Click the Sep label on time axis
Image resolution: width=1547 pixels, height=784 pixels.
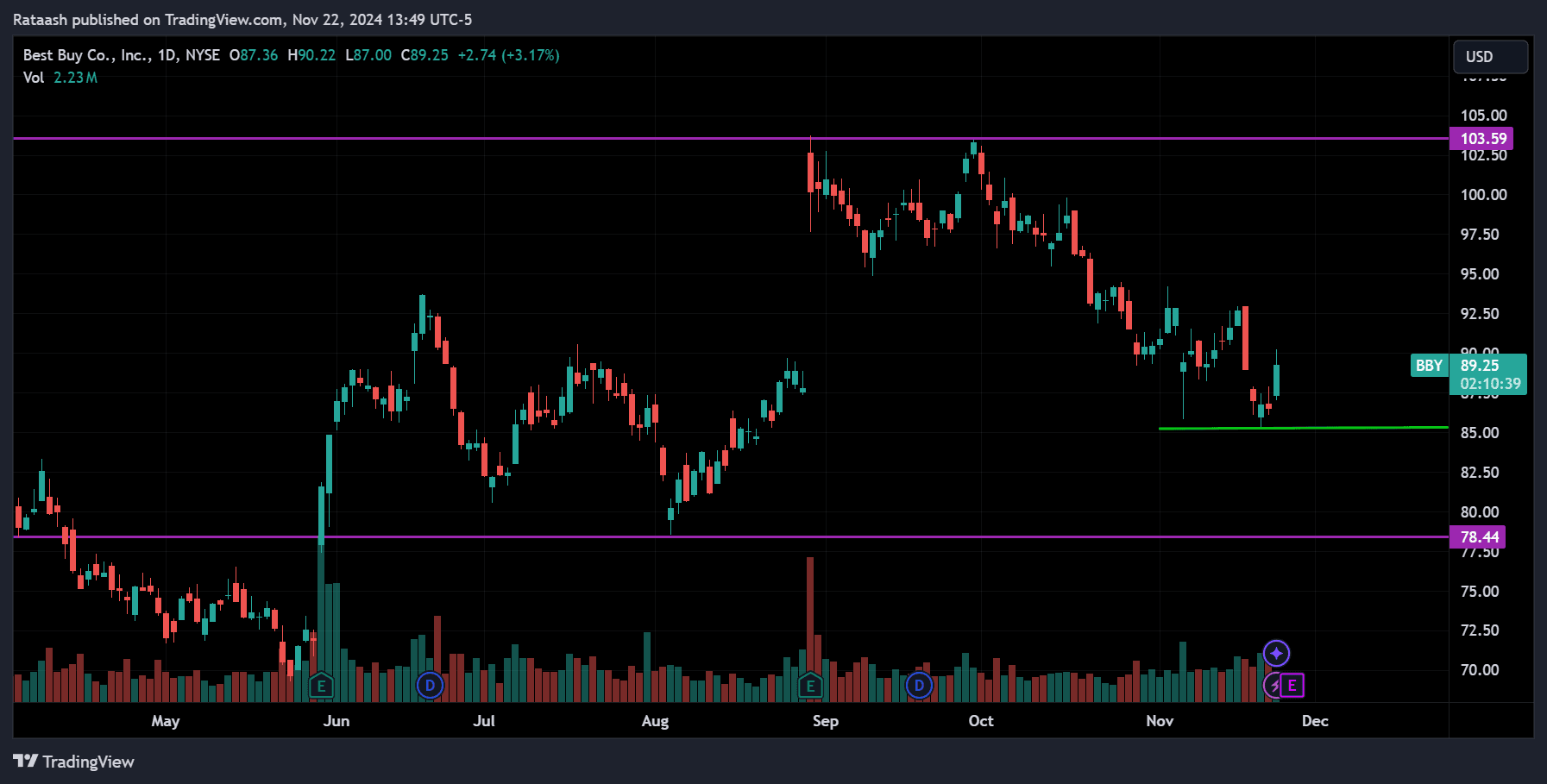[x=826, y=721]
